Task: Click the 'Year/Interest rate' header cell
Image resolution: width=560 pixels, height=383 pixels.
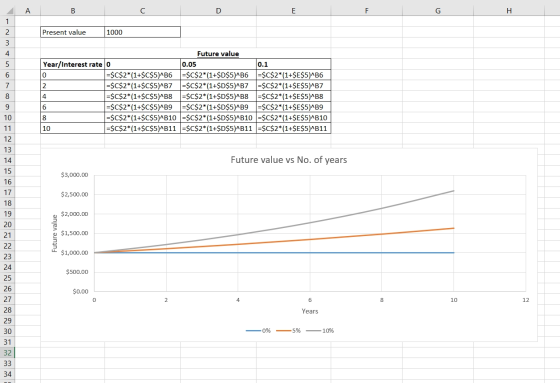Action: (x=72, y=64)
